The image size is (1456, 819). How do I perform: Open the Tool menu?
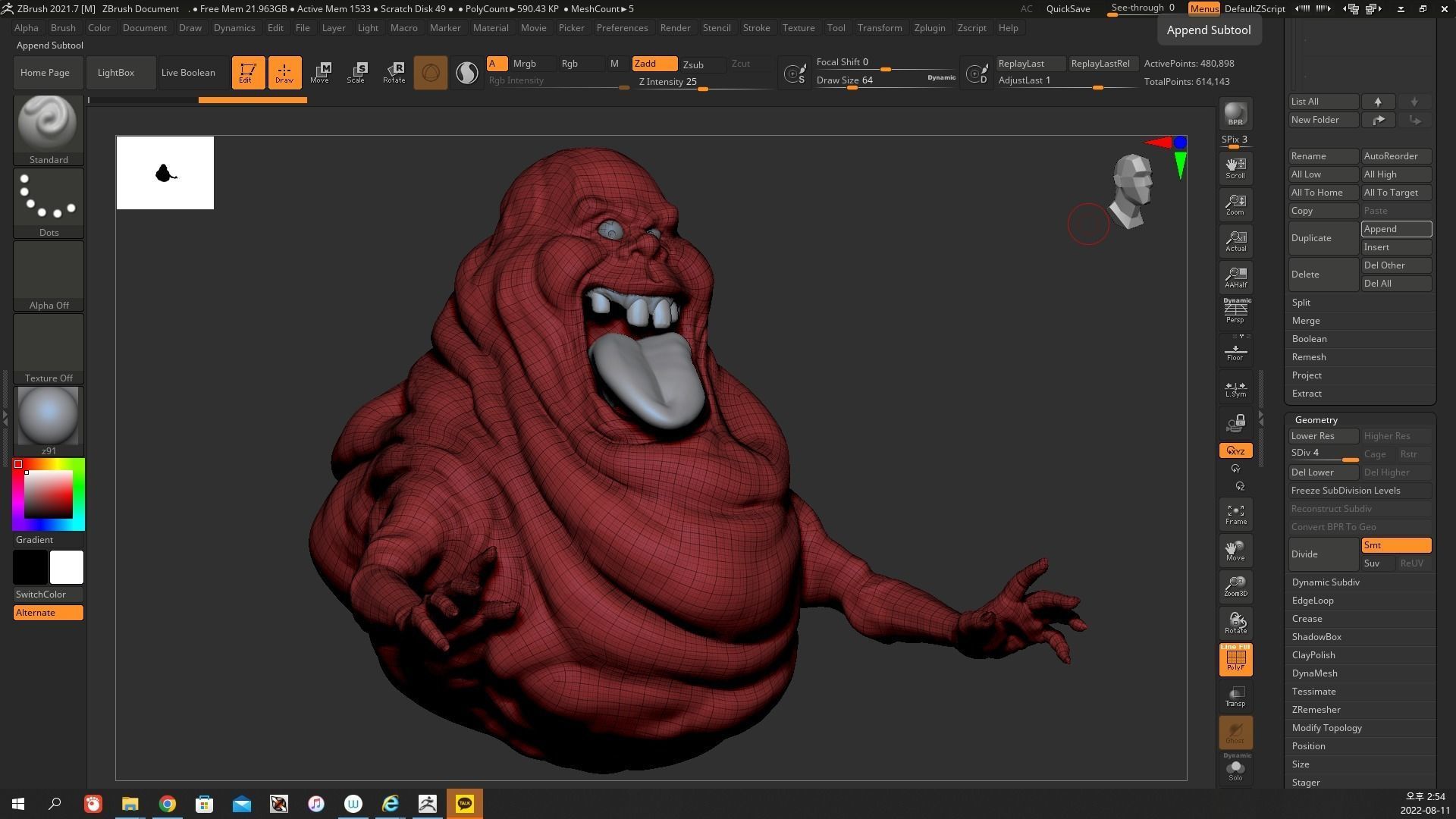(836, 28)
